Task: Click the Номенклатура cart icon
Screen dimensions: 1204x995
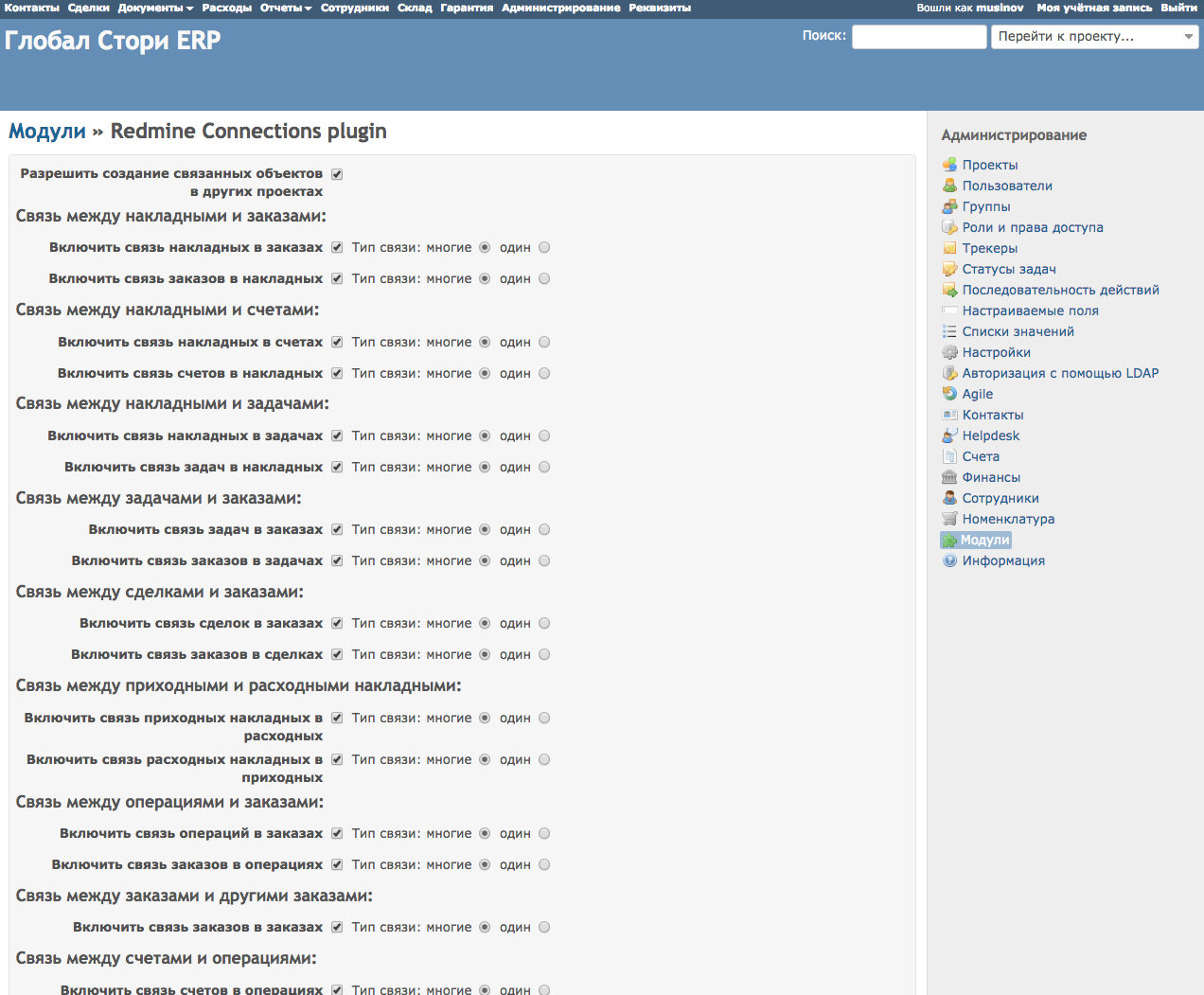Action: pyautogui.click(x=949, y=519)
